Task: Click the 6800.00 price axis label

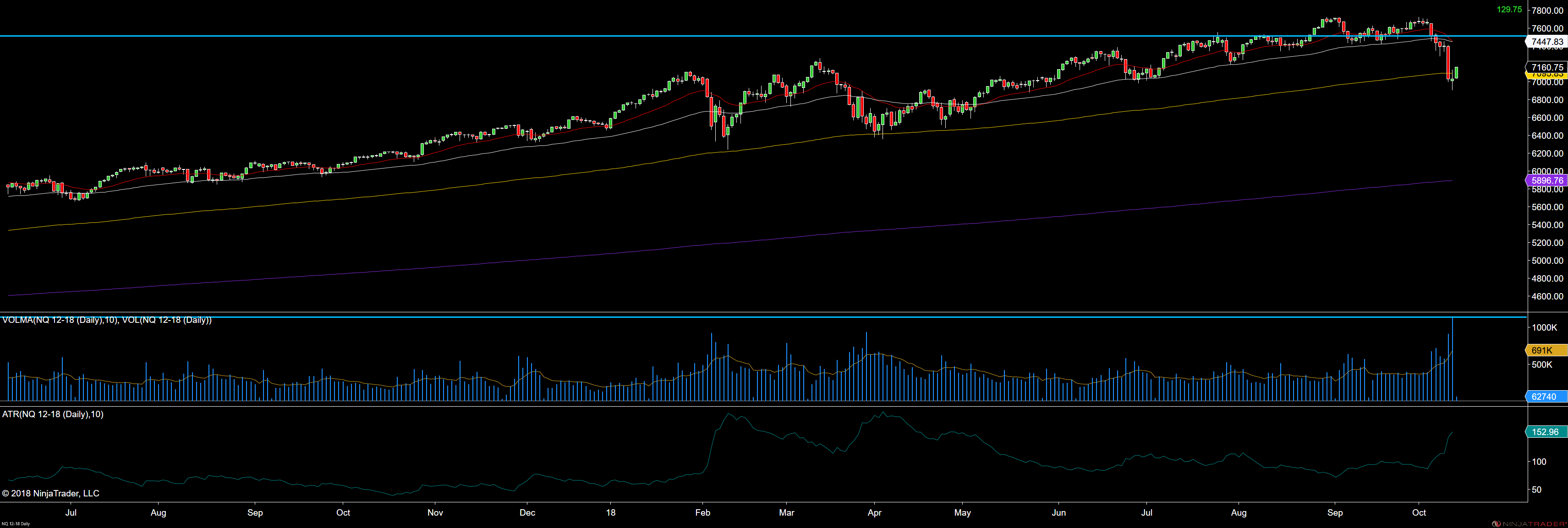Action: click(x=1547, y=100)
